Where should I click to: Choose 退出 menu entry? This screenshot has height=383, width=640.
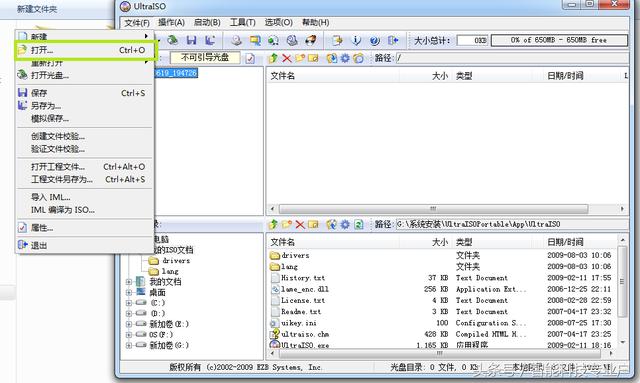(x=85, y=245)
